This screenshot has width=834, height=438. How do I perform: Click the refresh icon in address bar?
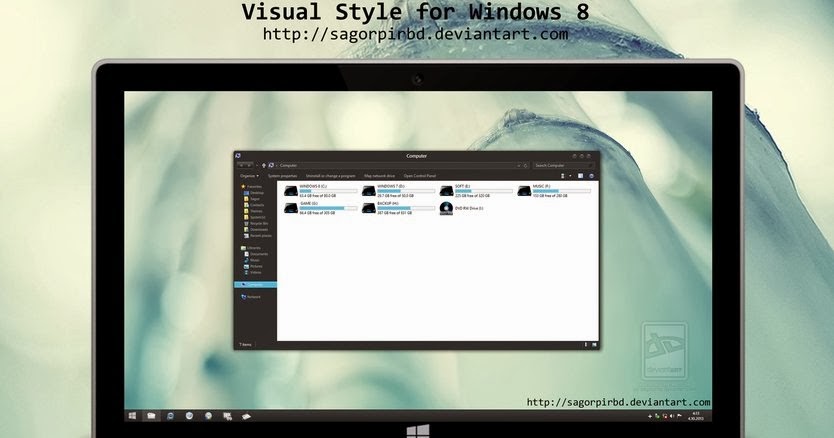click(x=526, y=166)
